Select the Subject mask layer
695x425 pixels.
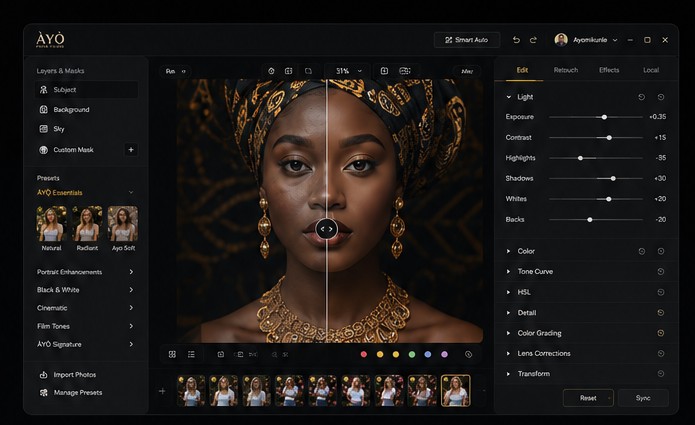point(86,90)
